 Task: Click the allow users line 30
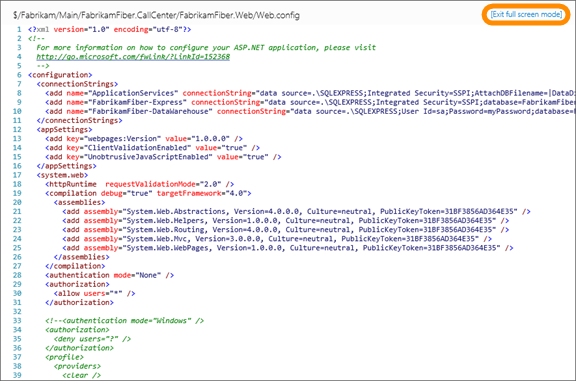pyautogui.click(x=94, y=294)
